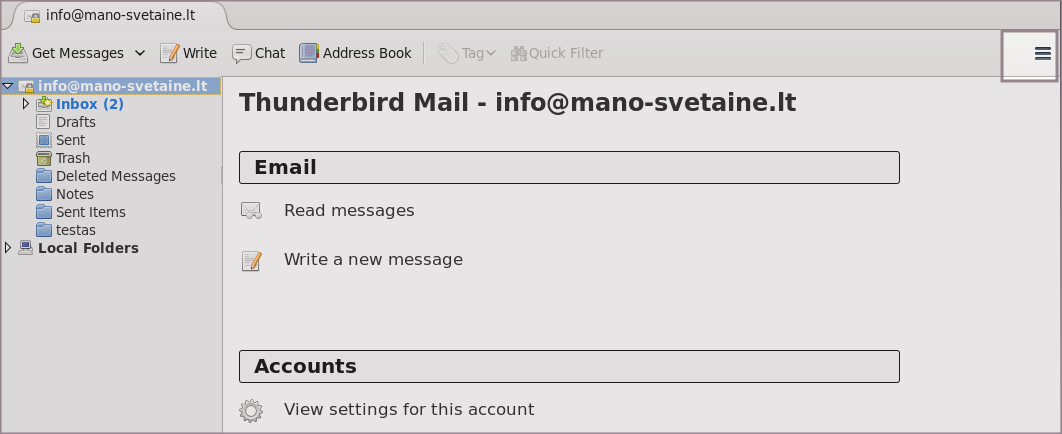Open the Thunderbird hamburger menu
The height and width of the screenshot is (434, 1062).
tap(1043, 54)
